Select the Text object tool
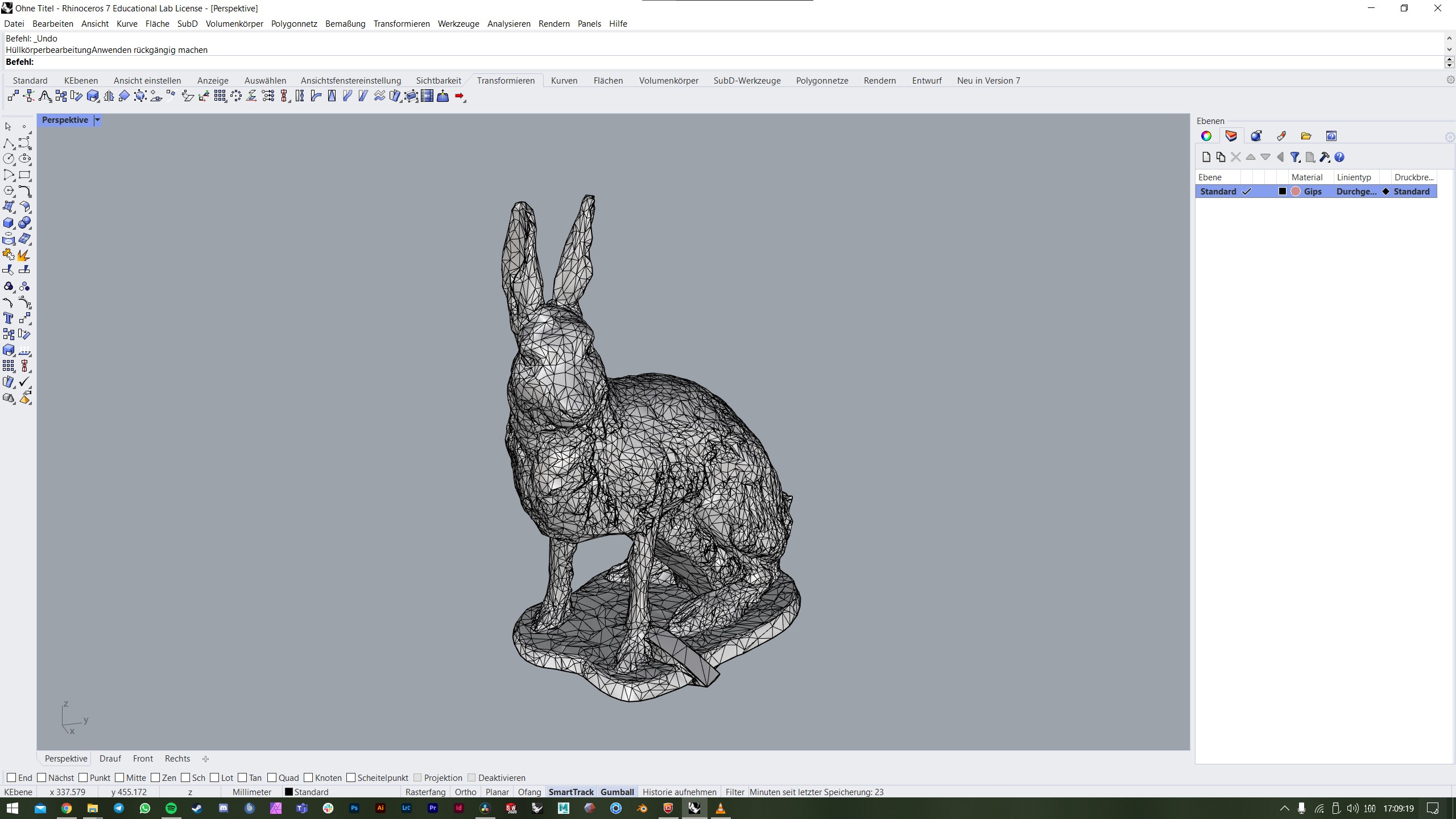The image size is (1456, 819). pos(9,318)
